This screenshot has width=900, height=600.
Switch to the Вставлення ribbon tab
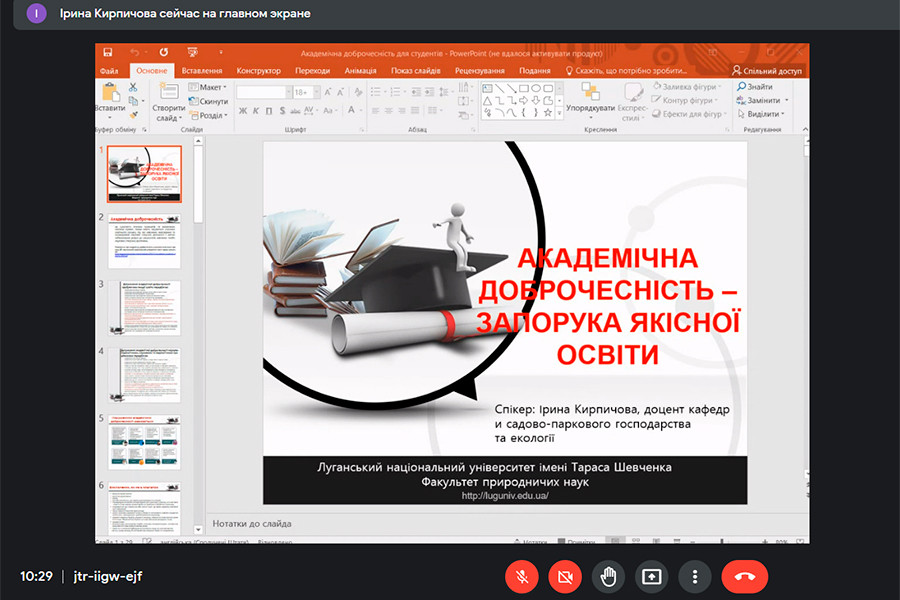202,71
